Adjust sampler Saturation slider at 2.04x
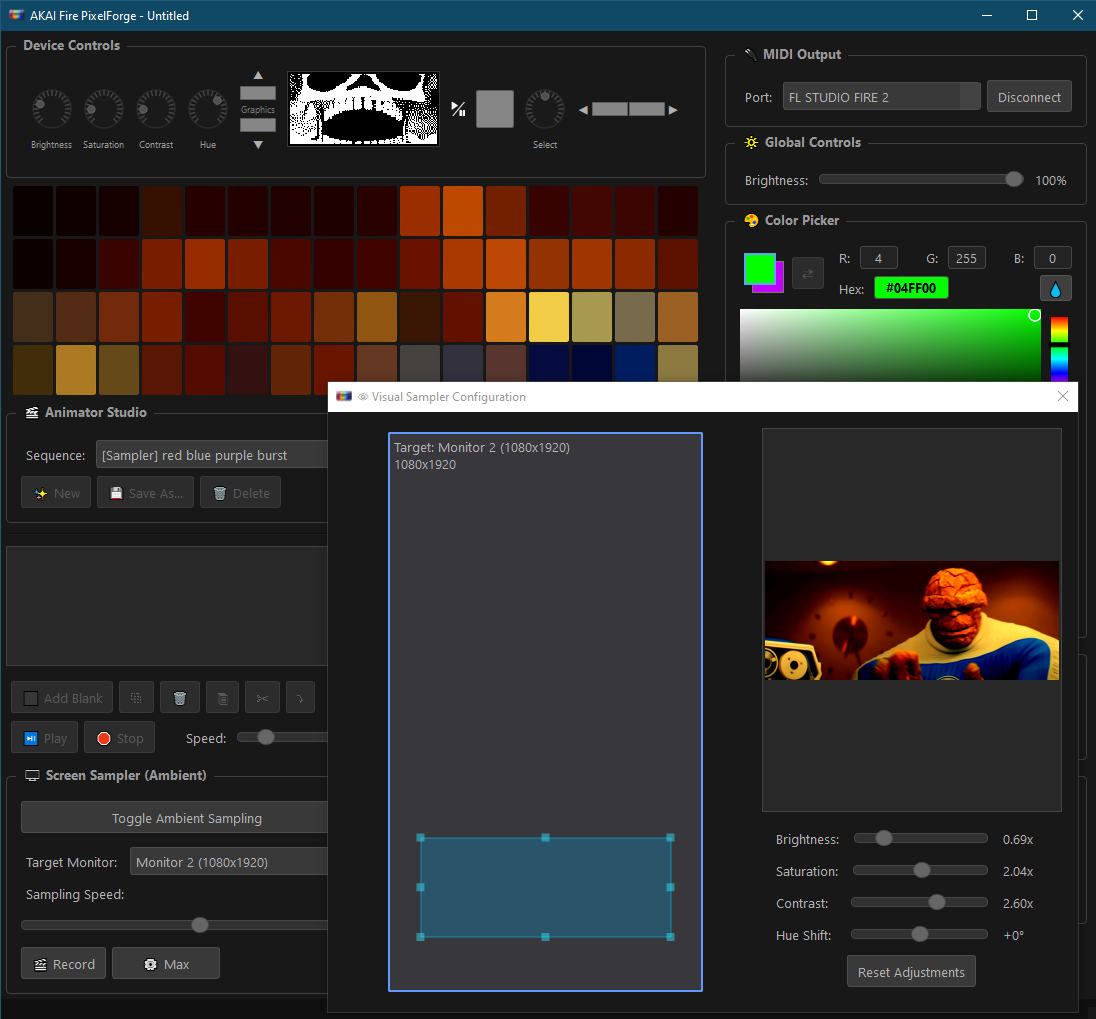 pos(920,870)
